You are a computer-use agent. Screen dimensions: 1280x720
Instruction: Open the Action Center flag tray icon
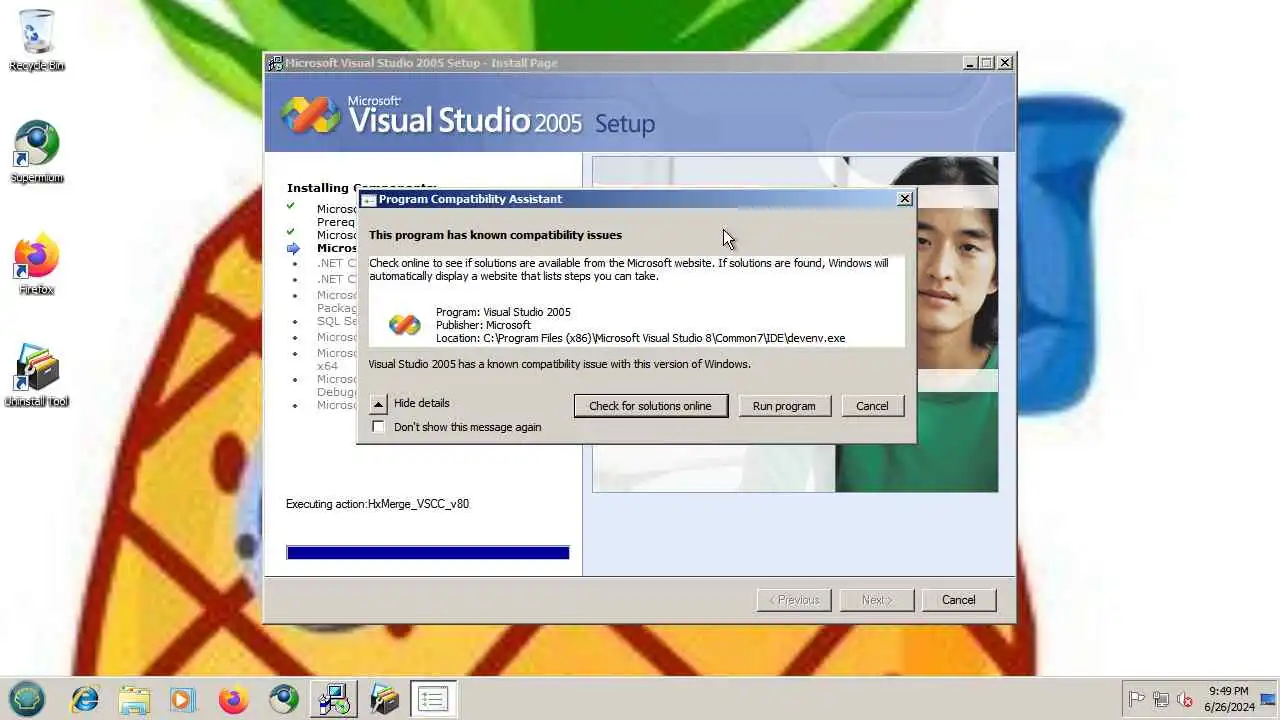1136,700
